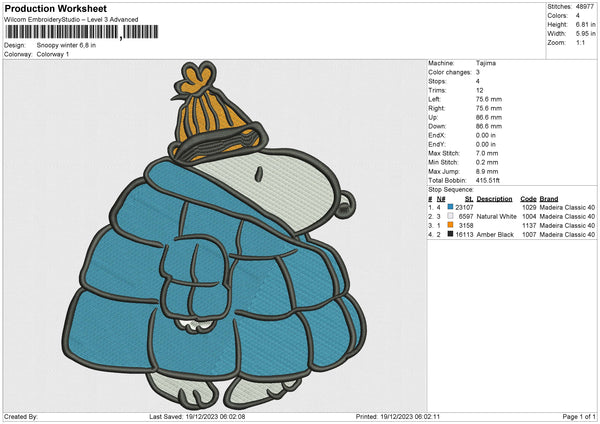This screenshot has height=424, width=600.
Task: Click the Natural White color swatch
Action: pyautogui.click(x=450, y=216)
